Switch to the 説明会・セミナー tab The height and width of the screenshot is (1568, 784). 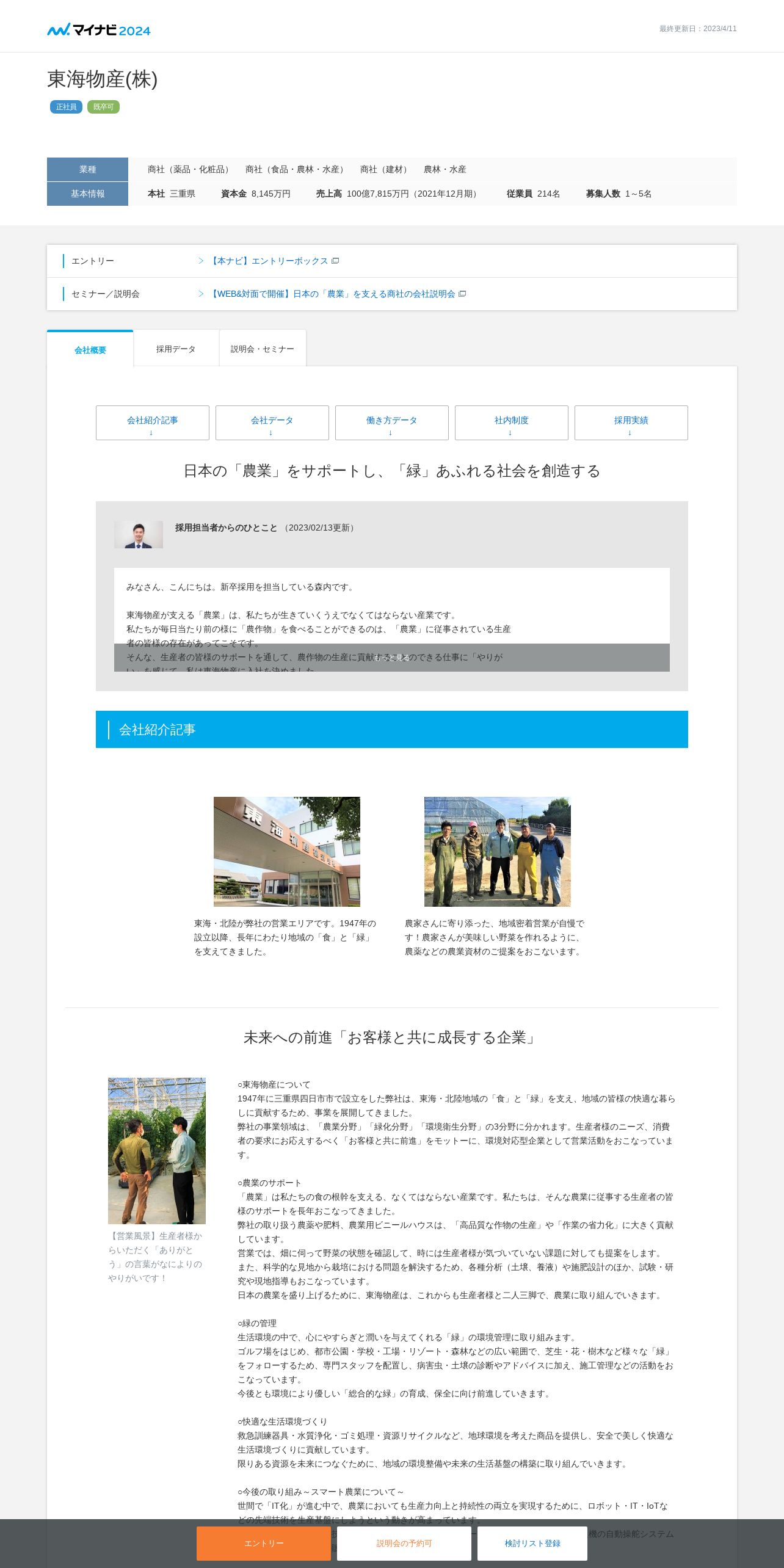[x=263, y=349]
